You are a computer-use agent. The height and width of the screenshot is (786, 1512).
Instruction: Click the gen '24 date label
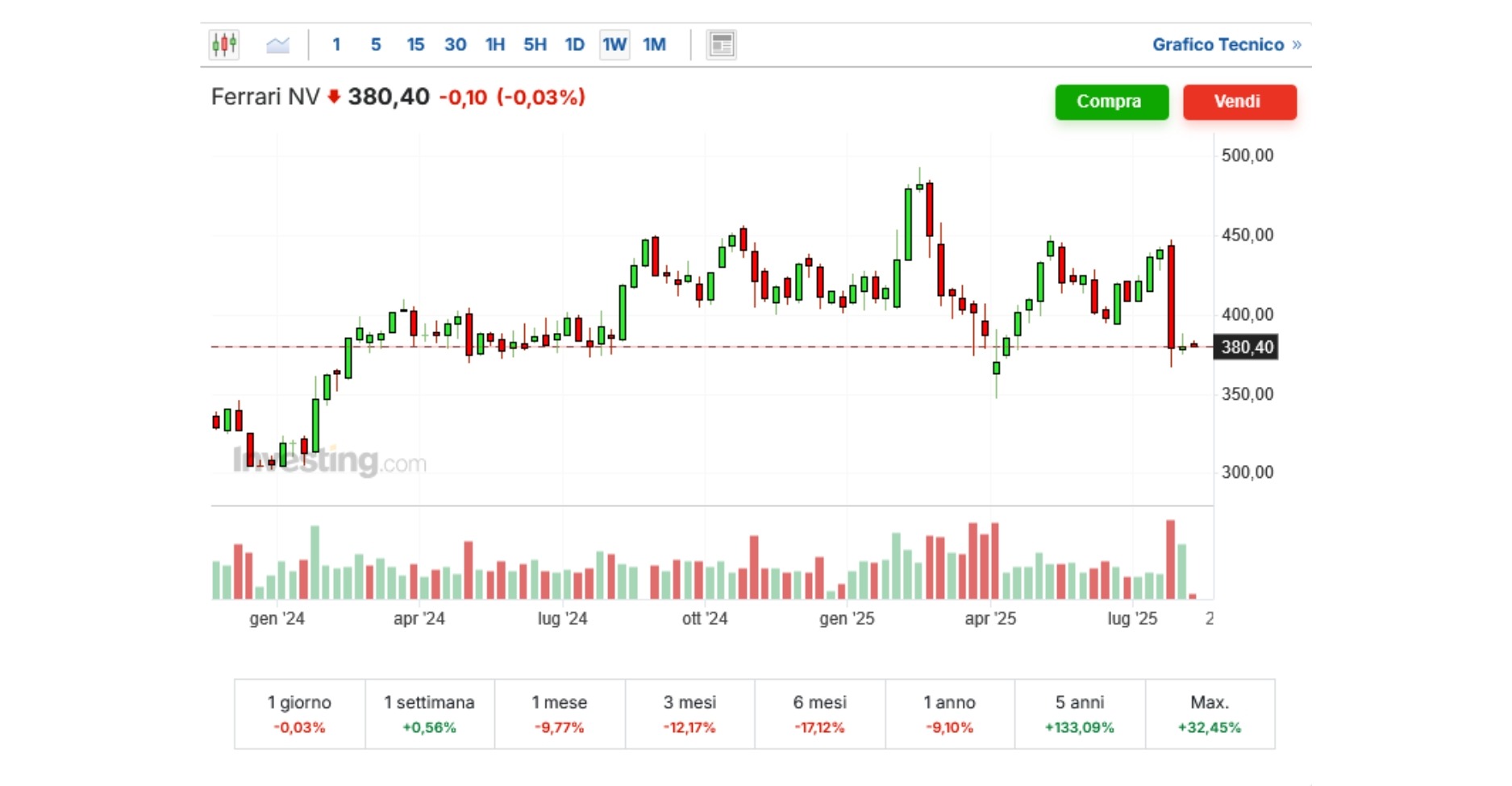[277, 618]
